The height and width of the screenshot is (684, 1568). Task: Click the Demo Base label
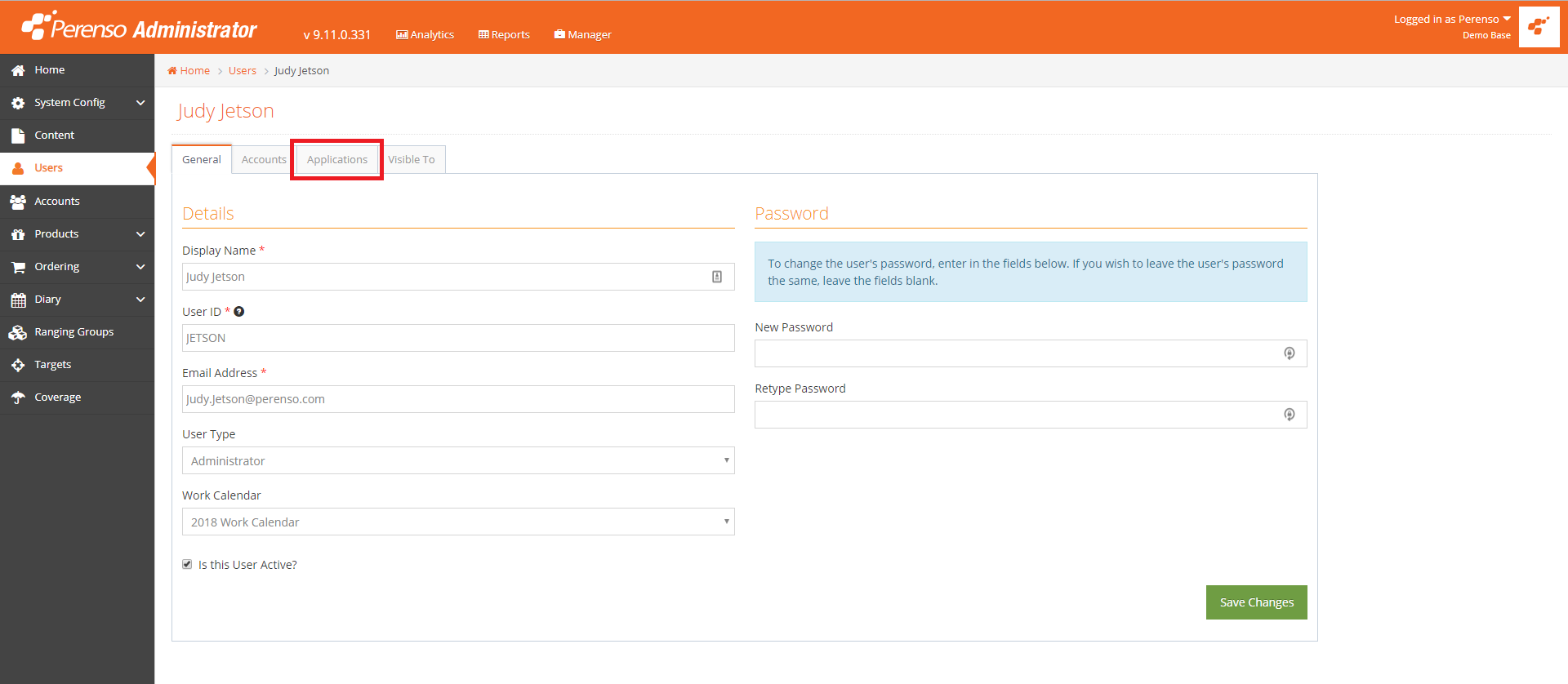click(x=1486, y=35)
